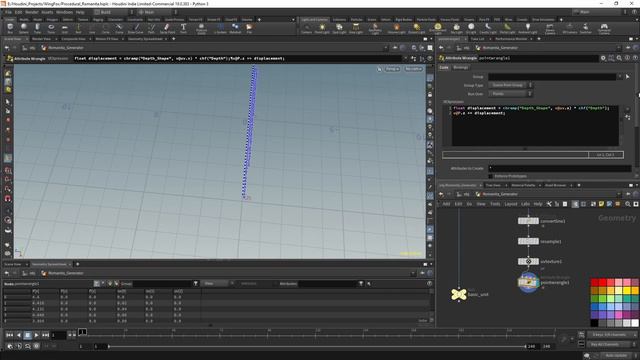Screen dimensions: 640x360
Task: Click the Attributes to Create field
Action: point(560,168)
